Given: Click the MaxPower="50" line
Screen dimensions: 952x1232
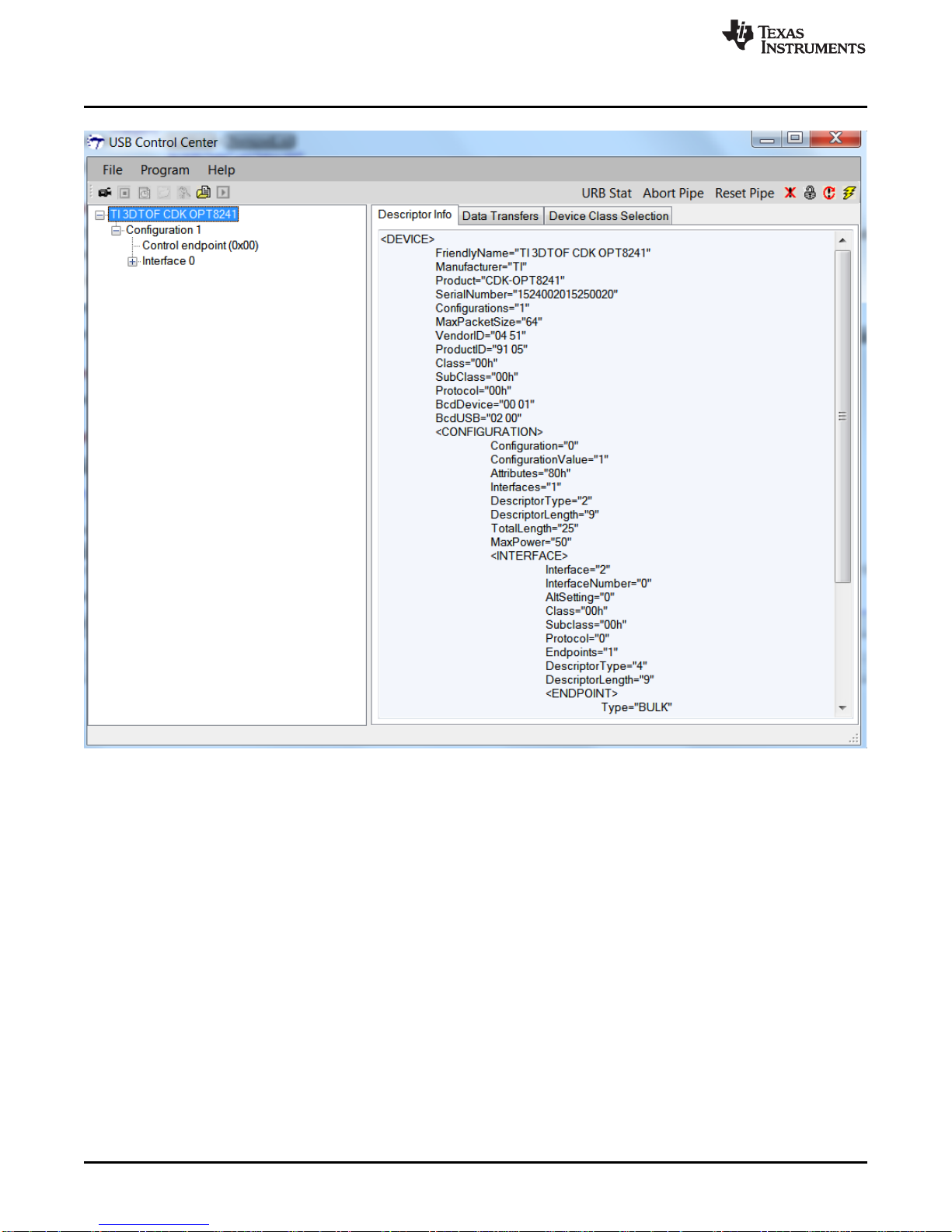Looking at the screenshot, I should pyautogui.click(x=531, y=543).
